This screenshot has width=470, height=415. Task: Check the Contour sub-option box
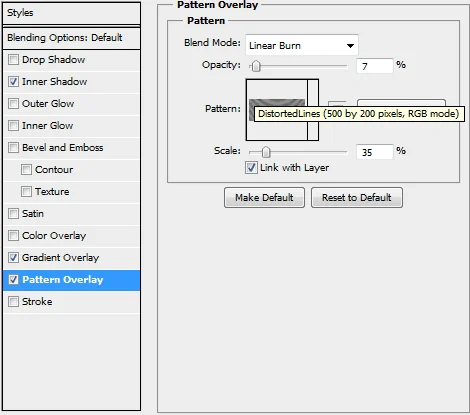pos(26,170)
